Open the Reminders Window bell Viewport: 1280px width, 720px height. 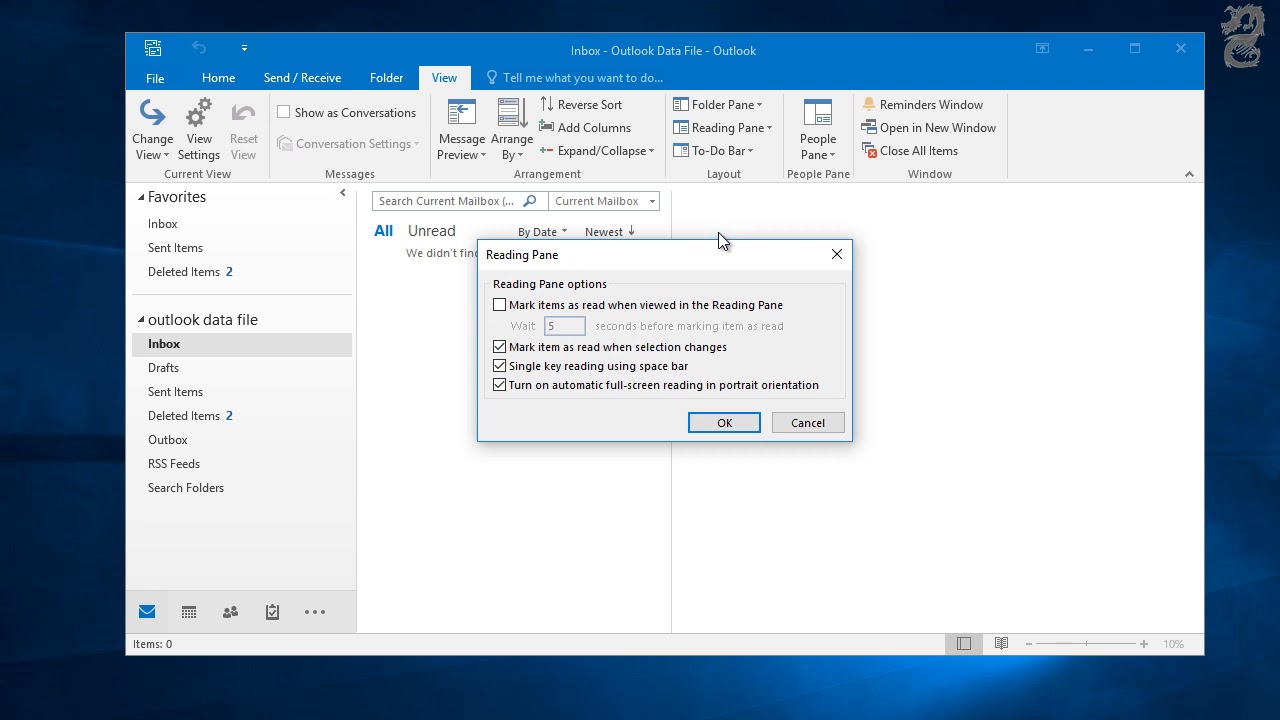coord(869,104)
